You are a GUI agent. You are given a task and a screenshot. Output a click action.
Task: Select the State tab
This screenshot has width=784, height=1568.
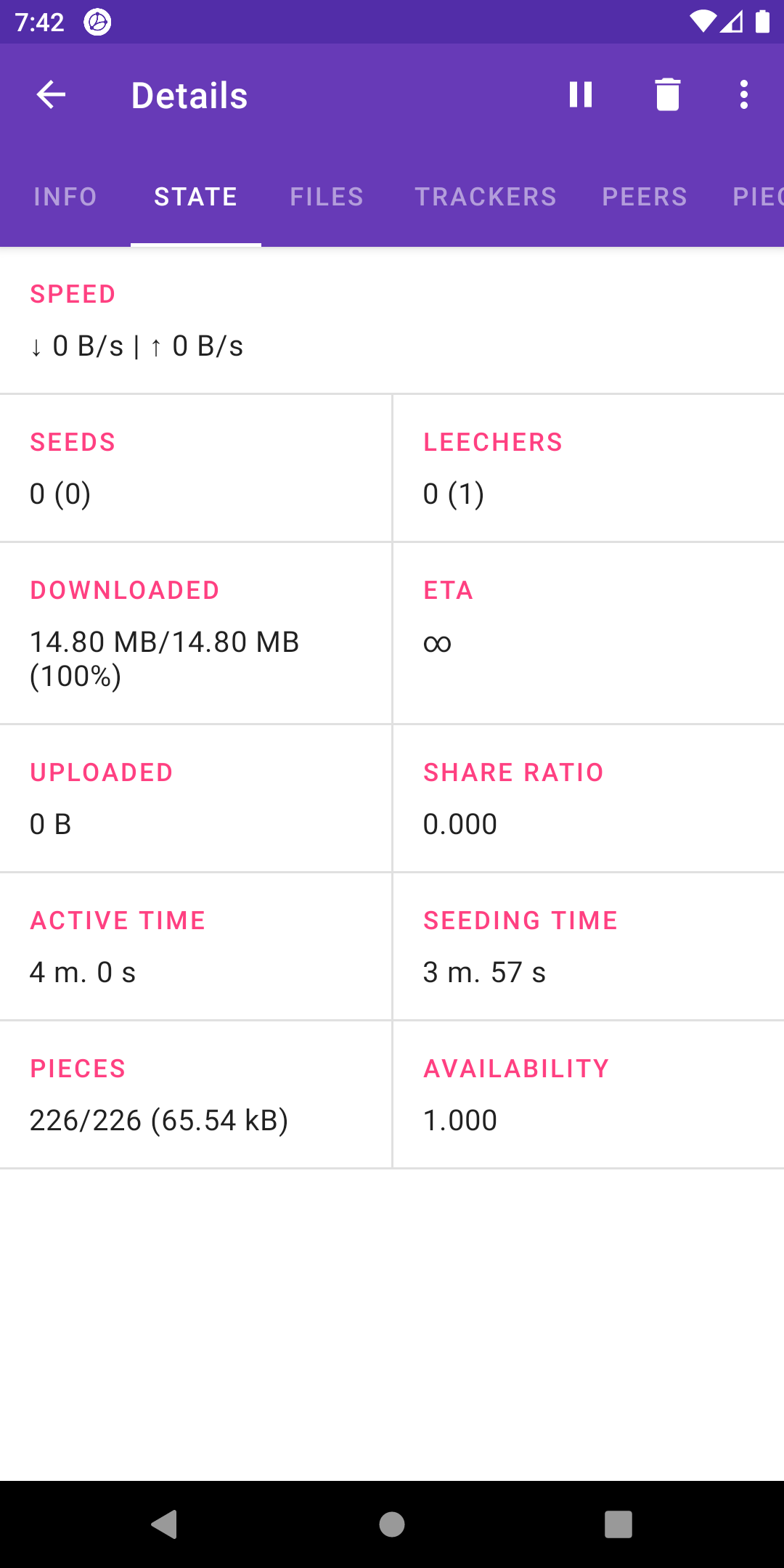[x=196, y=197]
